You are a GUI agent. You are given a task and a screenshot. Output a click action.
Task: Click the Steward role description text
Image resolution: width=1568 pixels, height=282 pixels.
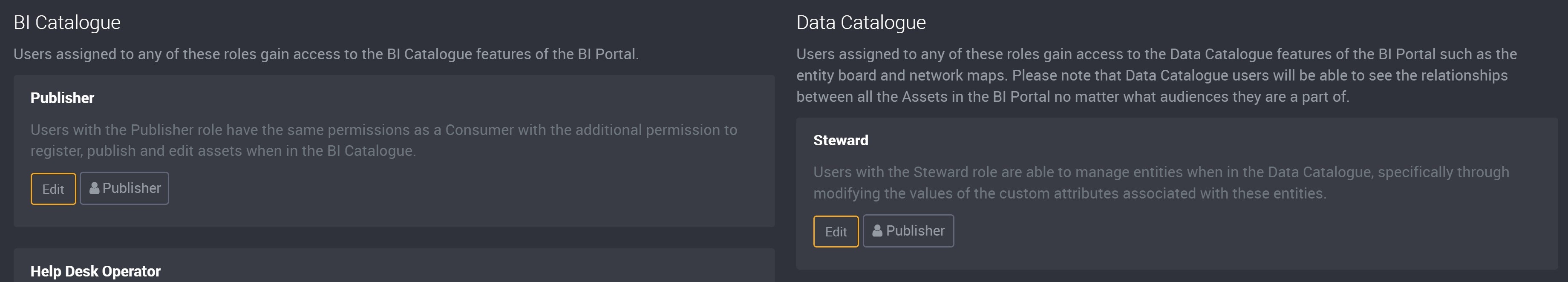point(1162,183)
